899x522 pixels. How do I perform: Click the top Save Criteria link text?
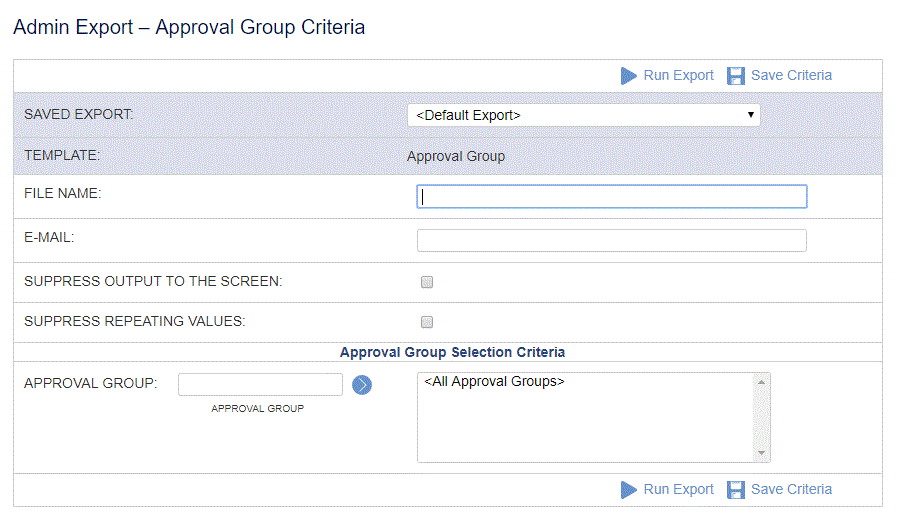[791, 76]
